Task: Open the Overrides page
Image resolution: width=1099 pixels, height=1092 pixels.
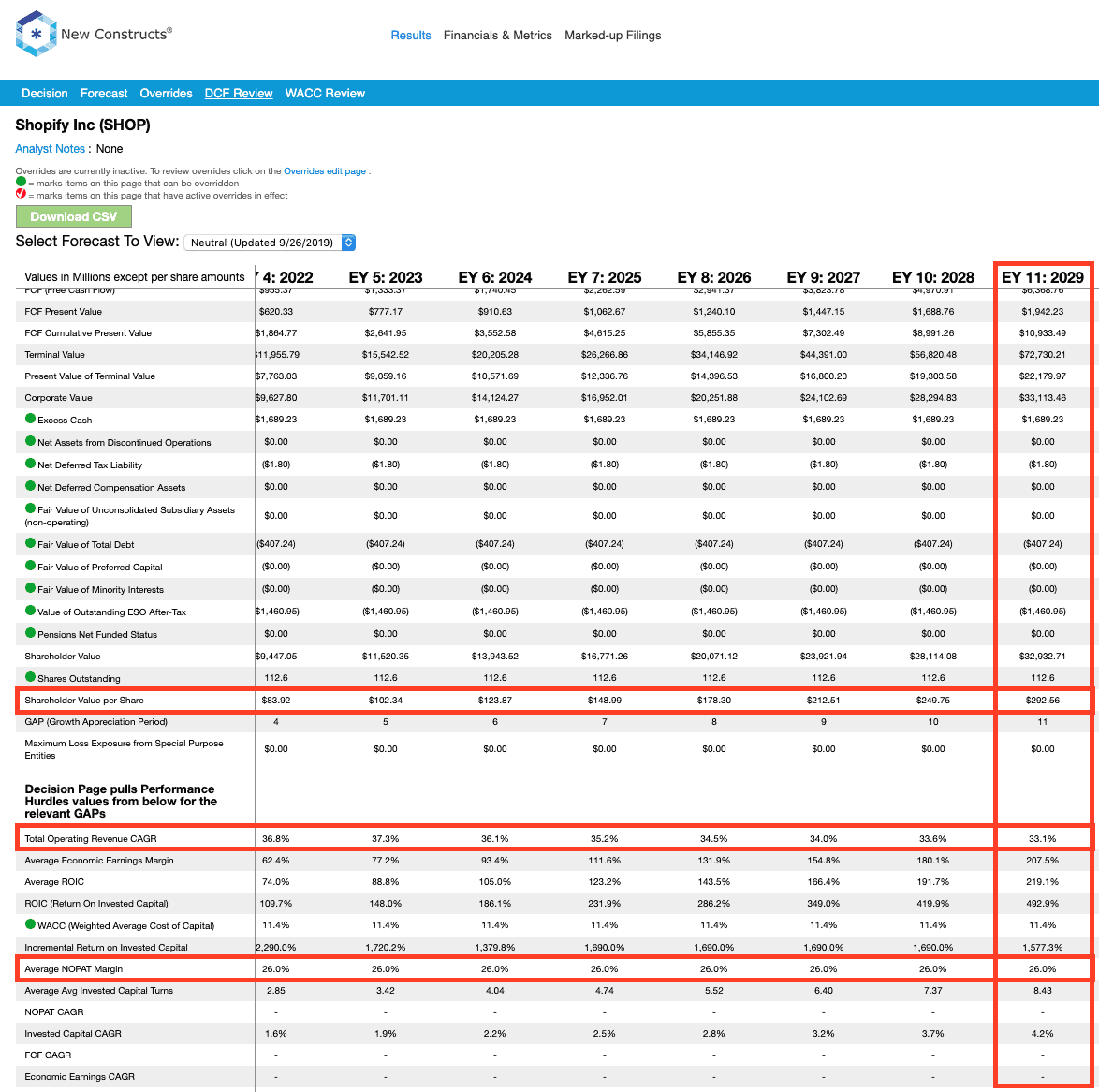Action: click(166, 94)
